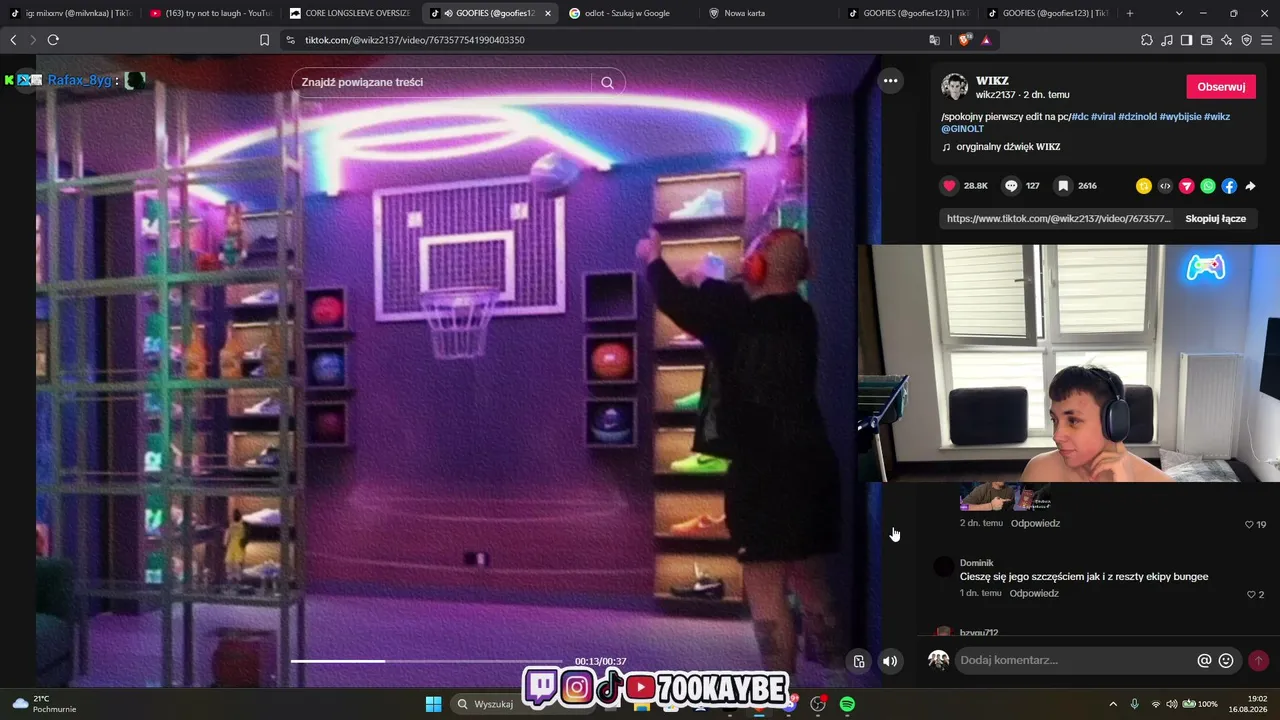This screenshot has height=720, width=1280.
Task: Repost the video using yellow repost icon
Action: click(x=1144, y=186)
